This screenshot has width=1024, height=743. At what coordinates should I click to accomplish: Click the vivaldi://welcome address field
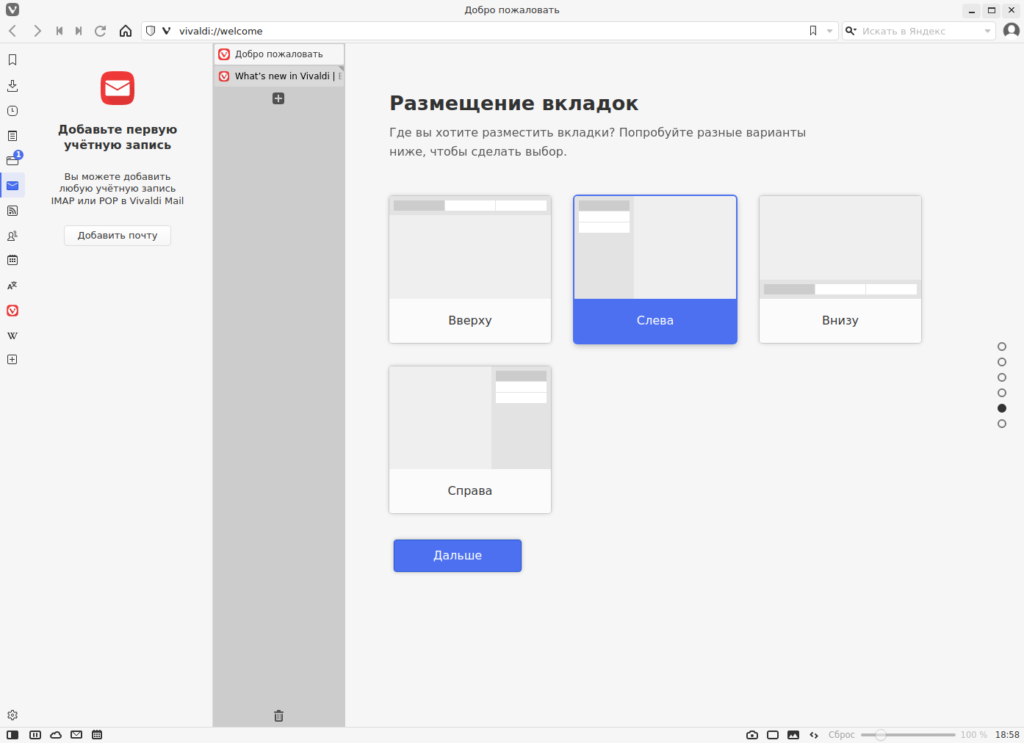point(490,31)
